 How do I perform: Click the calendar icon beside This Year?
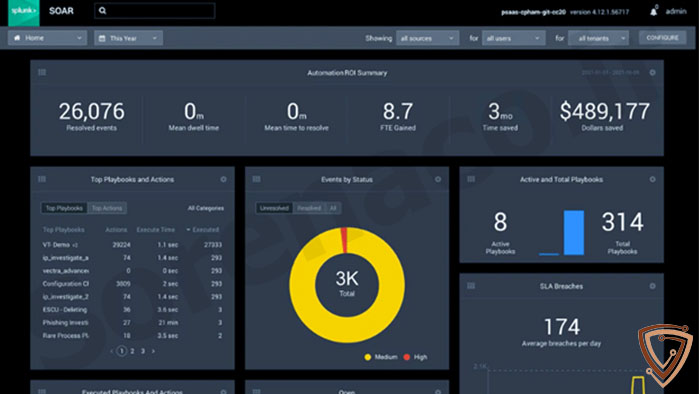click(x=102, y=38)
